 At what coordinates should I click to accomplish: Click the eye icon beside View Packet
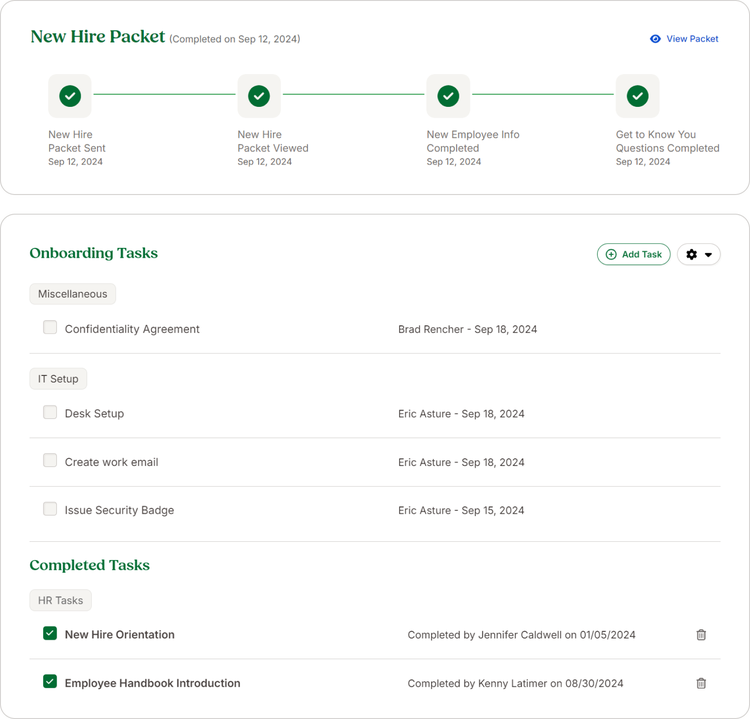click(655, 39)
